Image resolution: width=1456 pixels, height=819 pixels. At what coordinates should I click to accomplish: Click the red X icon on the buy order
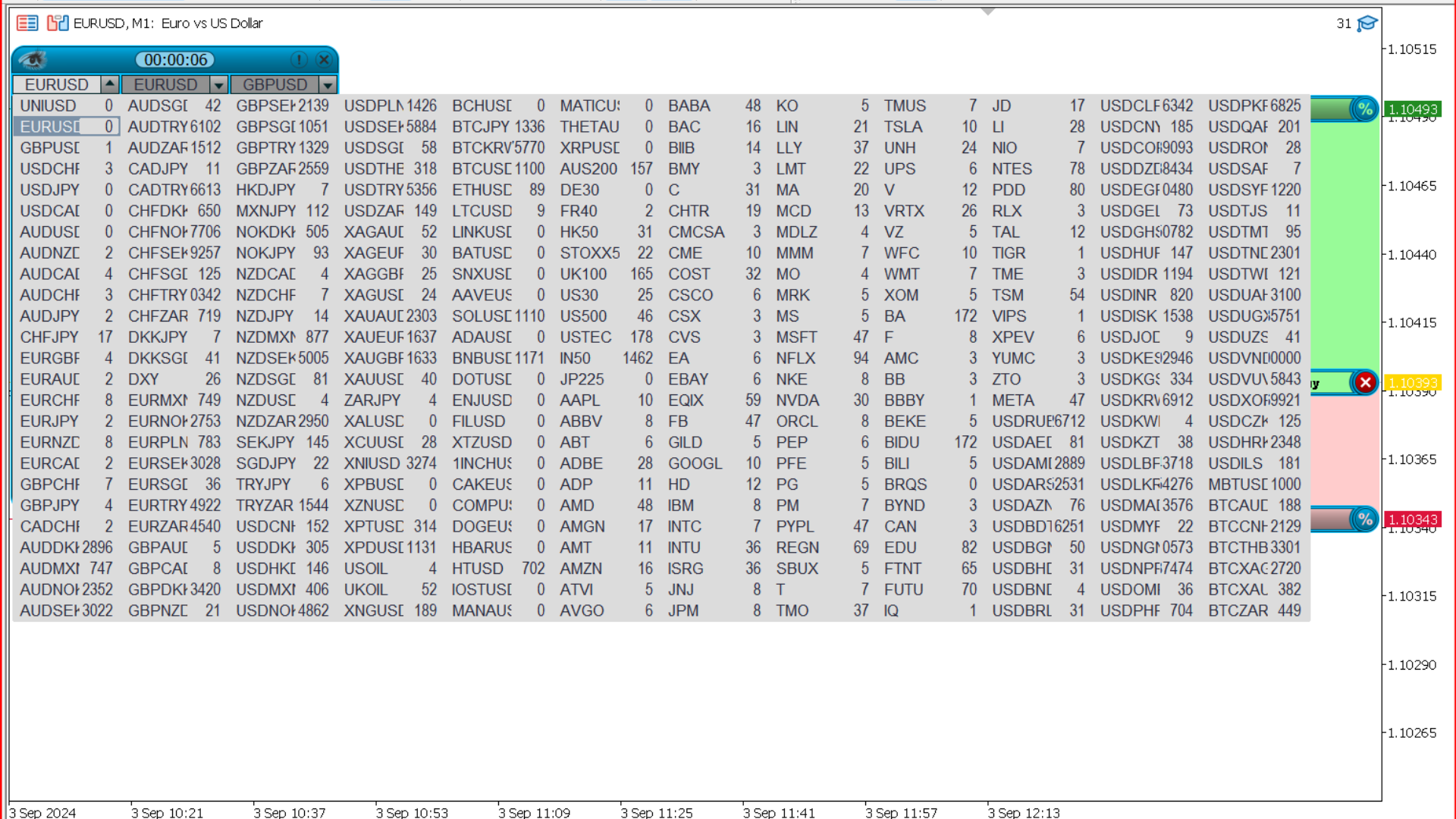[x=1365, y=383]
